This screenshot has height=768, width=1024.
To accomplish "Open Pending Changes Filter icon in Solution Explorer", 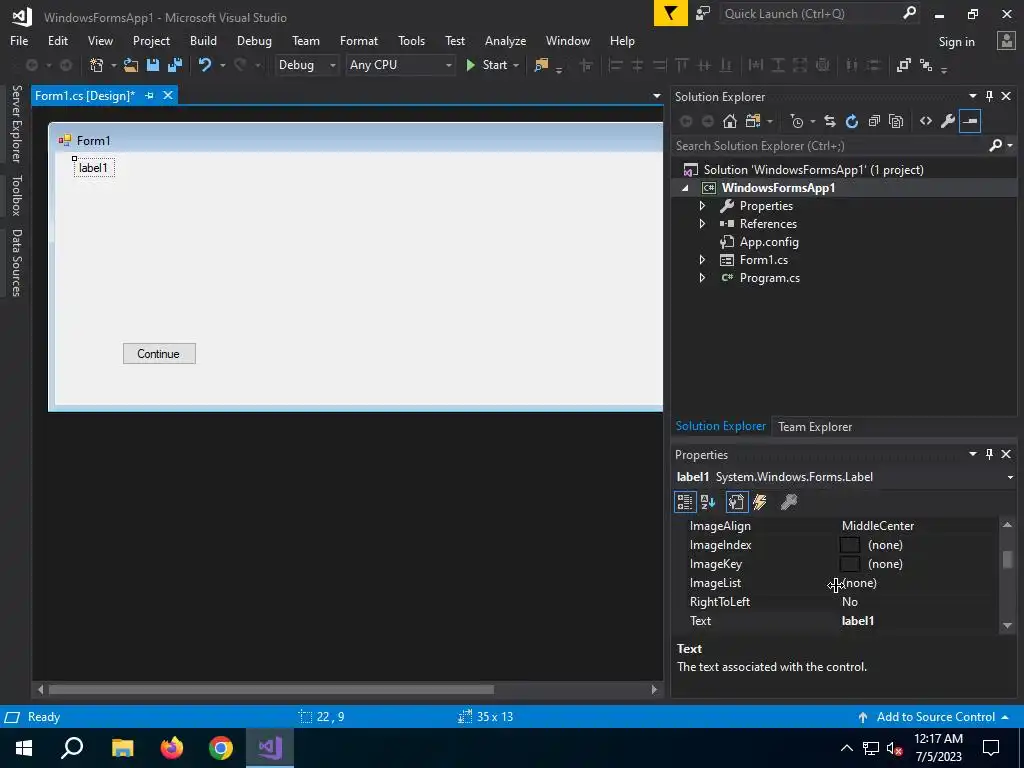I will 797,121.
